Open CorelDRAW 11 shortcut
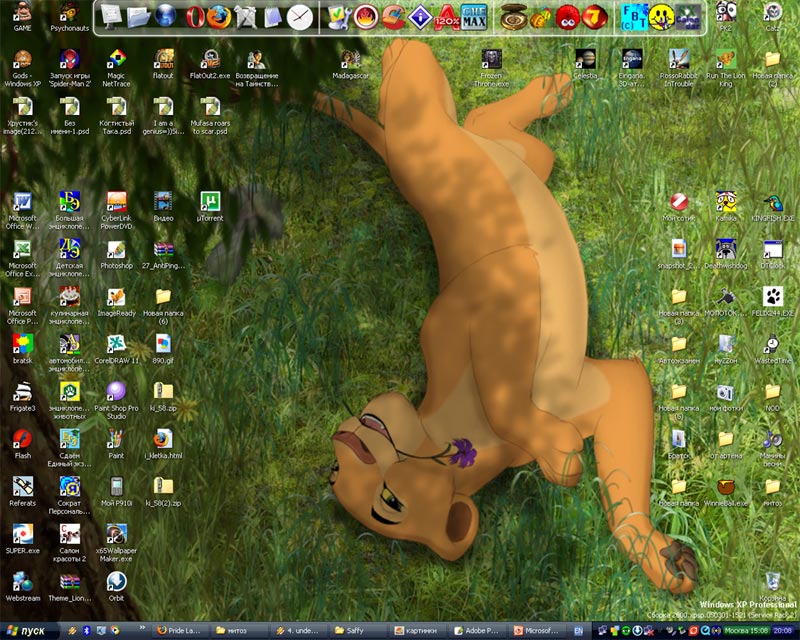This screenshot has height=640, width=800. click(116, 343)
